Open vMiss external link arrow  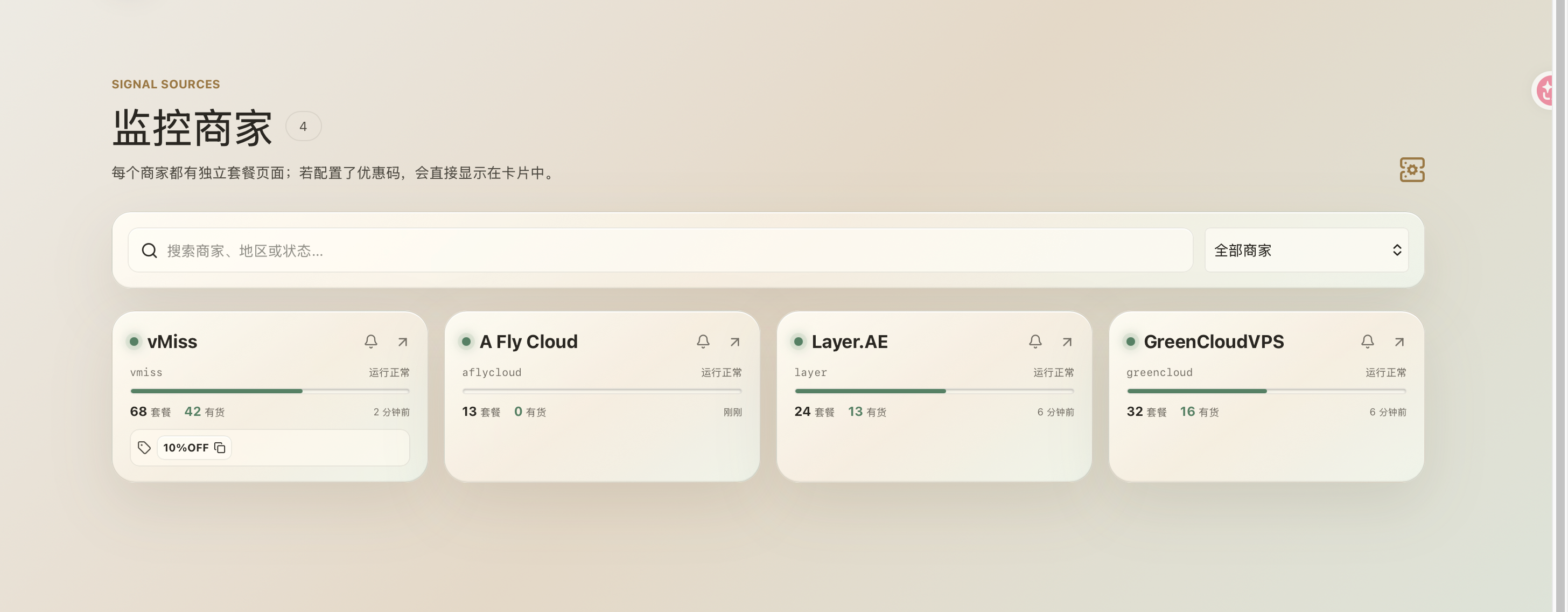click(403, 342)
